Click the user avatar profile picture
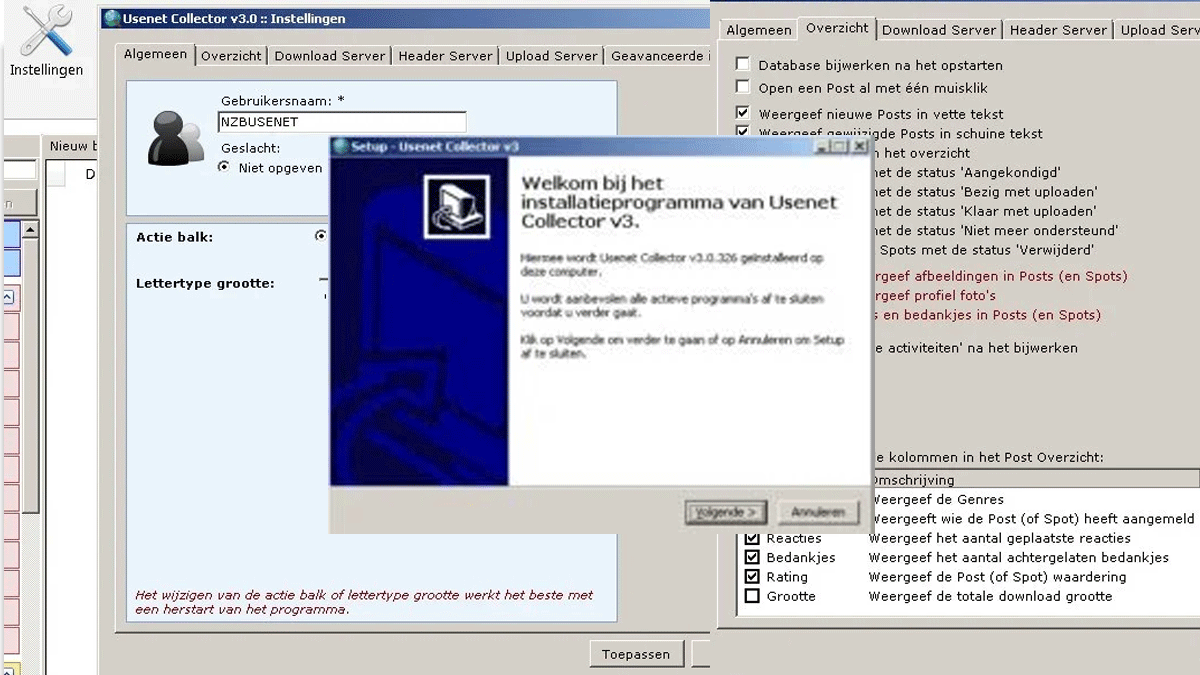 tap(175, 138)
